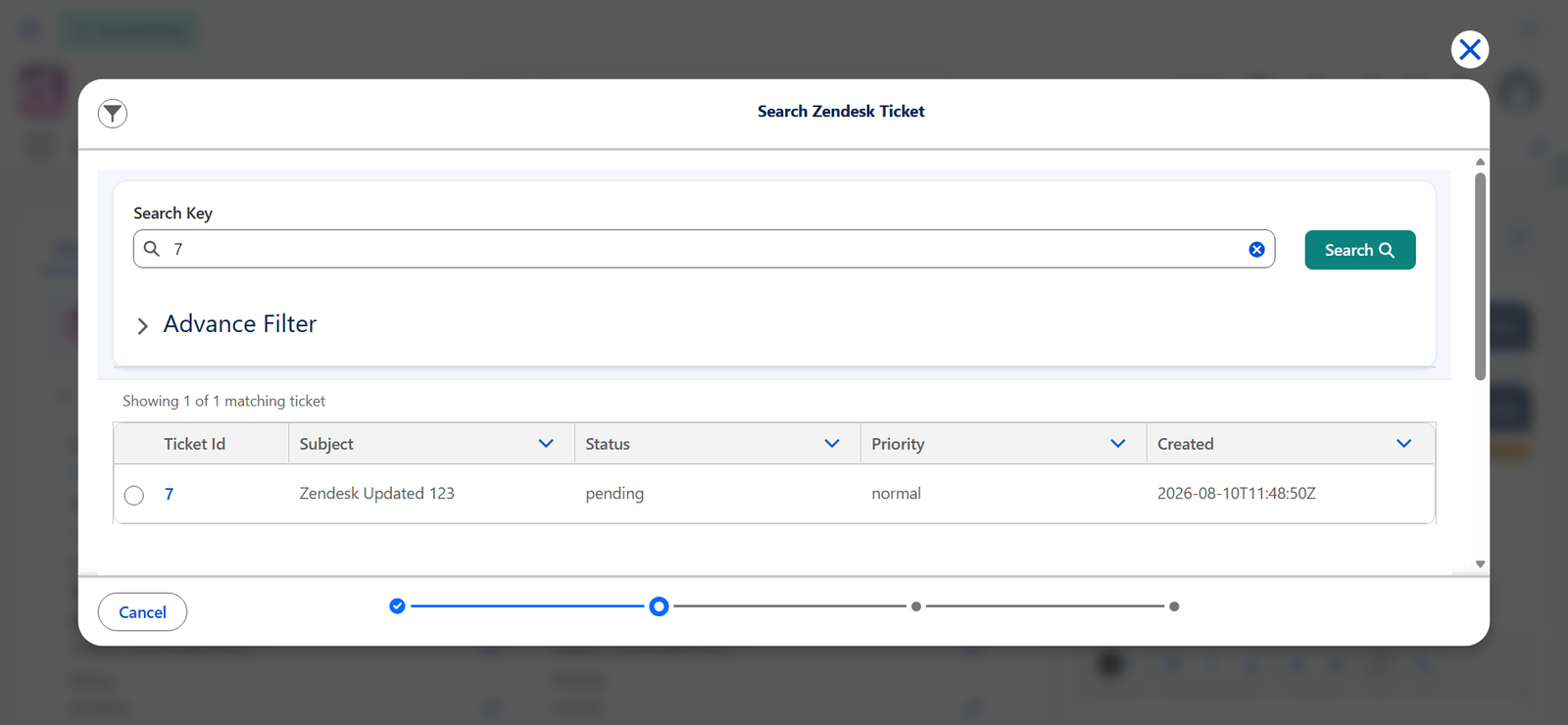Click the magnifier icon in search field

152,249
